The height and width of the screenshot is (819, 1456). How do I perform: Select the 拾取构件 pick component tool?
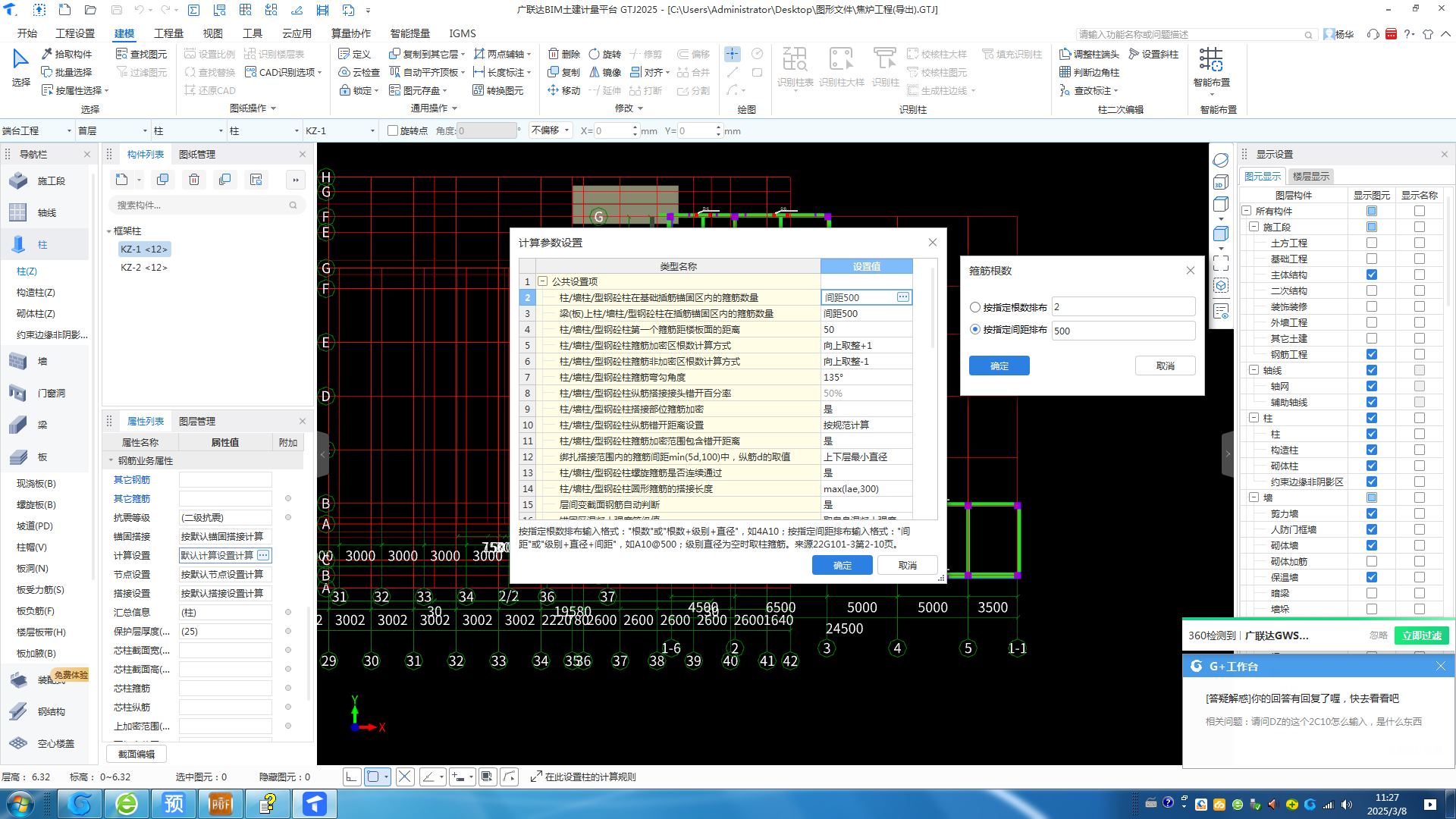(x=67, y=54)
